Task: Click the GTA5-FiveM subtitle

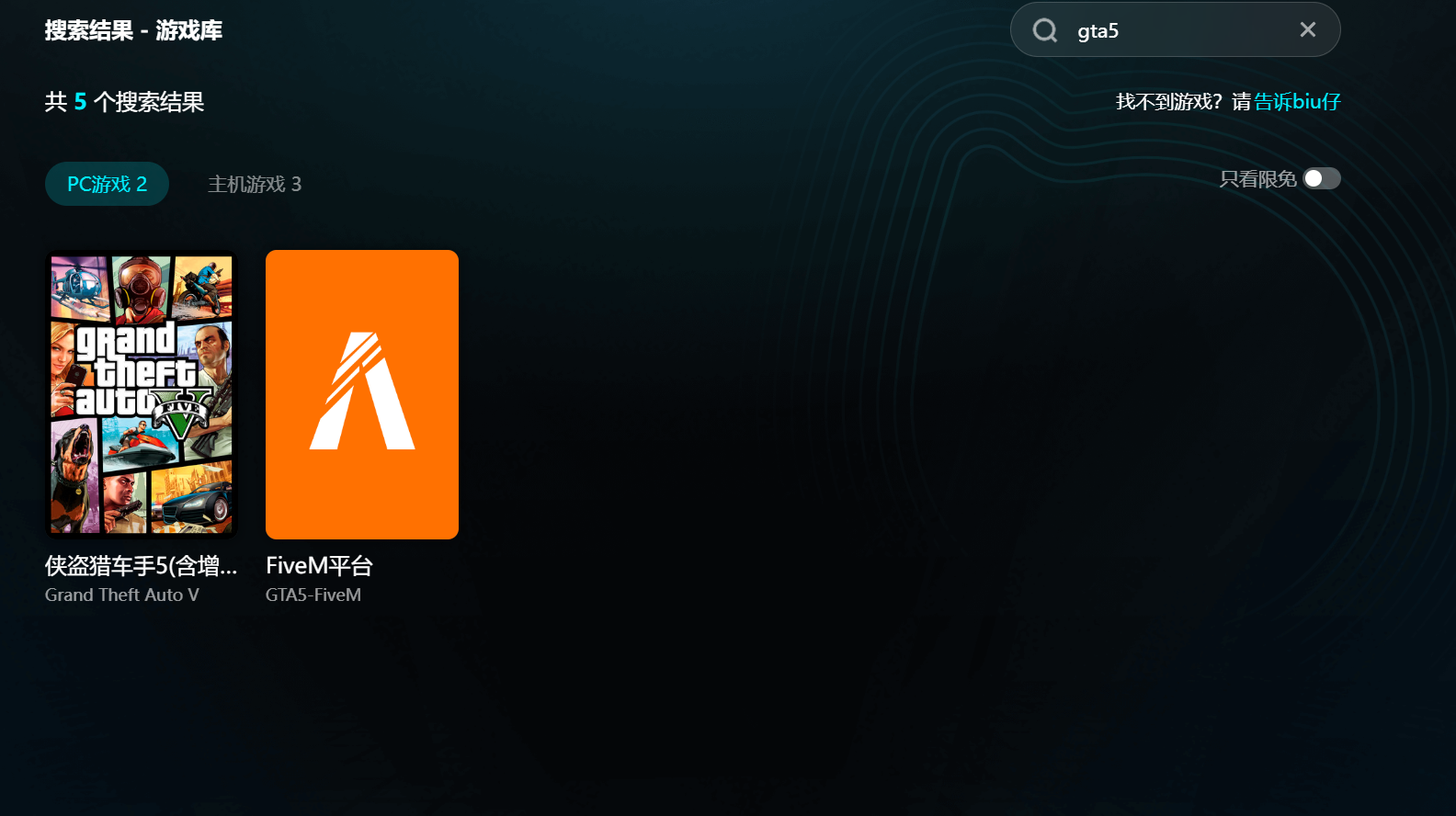Action: 313,595
